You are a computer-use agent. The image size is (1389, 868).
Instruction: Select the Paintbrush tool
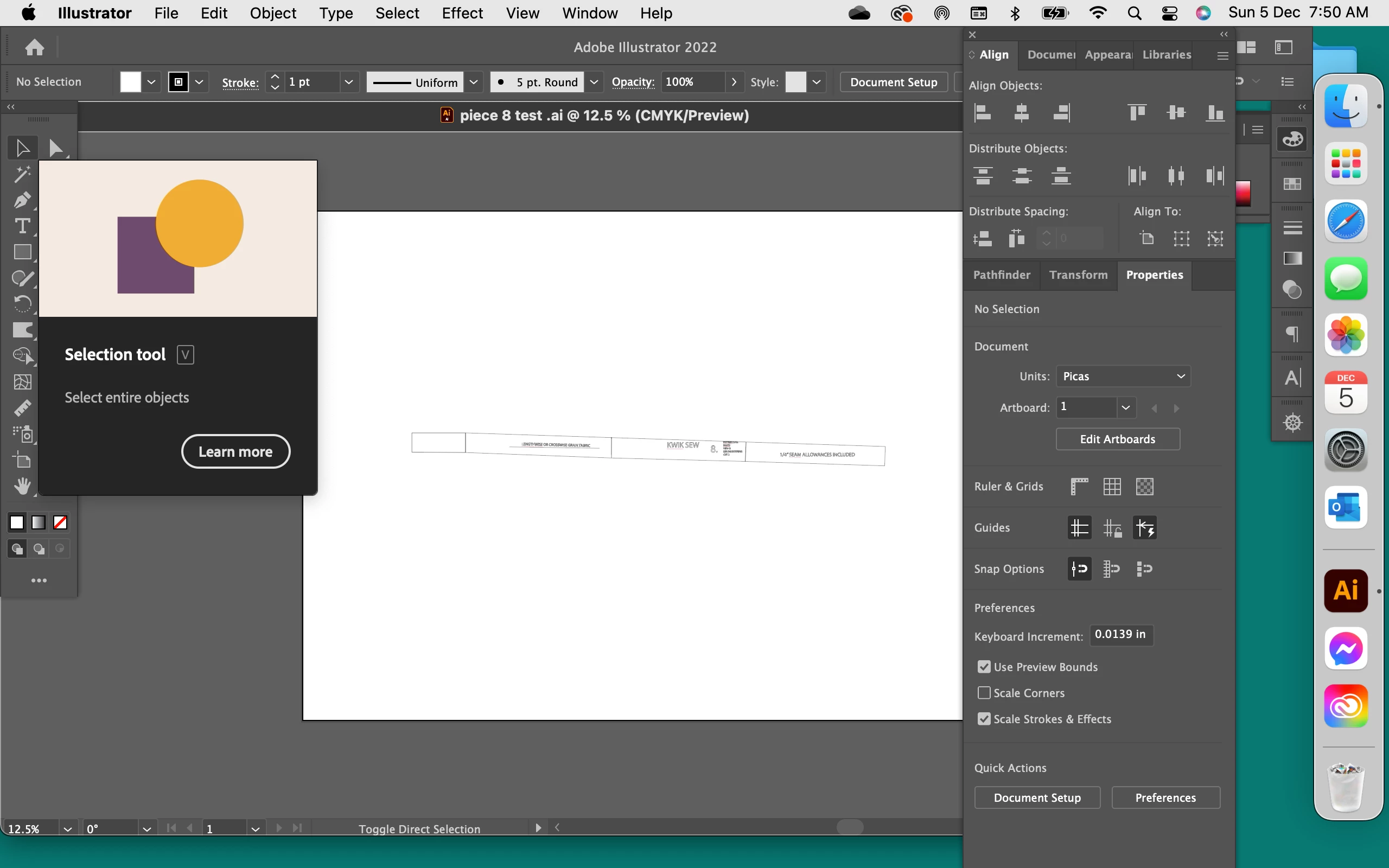coord(22,278)
